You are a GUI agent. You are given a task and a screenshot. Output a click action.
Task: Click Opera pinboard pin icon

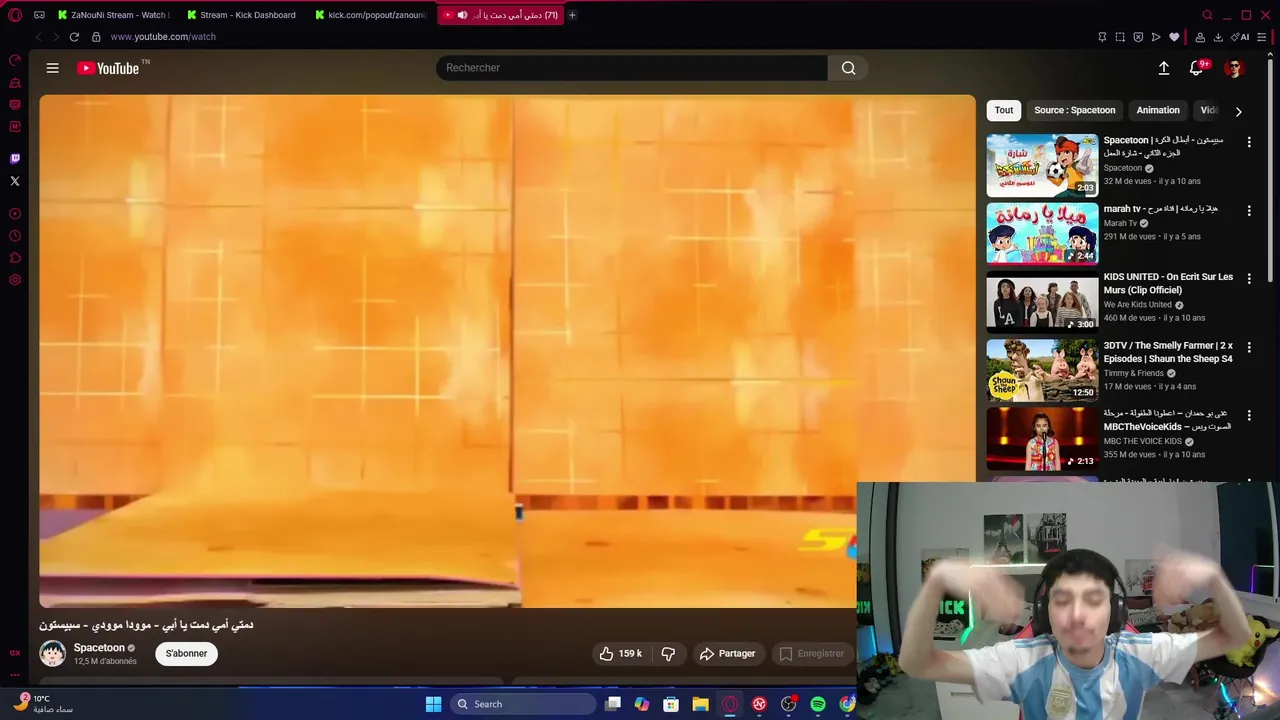(1102, 37)
